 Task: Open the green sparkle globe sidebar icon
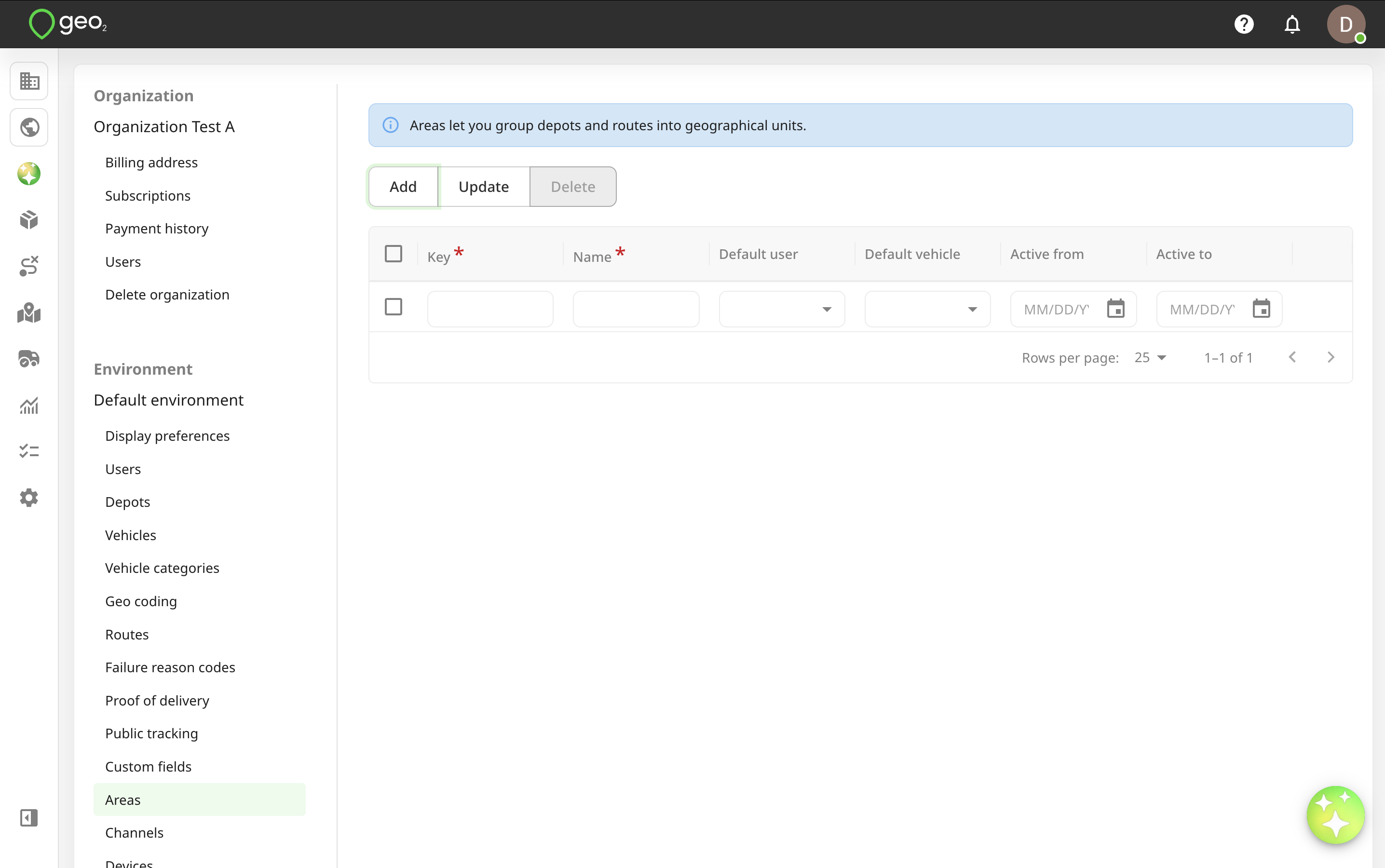[29, 174]
